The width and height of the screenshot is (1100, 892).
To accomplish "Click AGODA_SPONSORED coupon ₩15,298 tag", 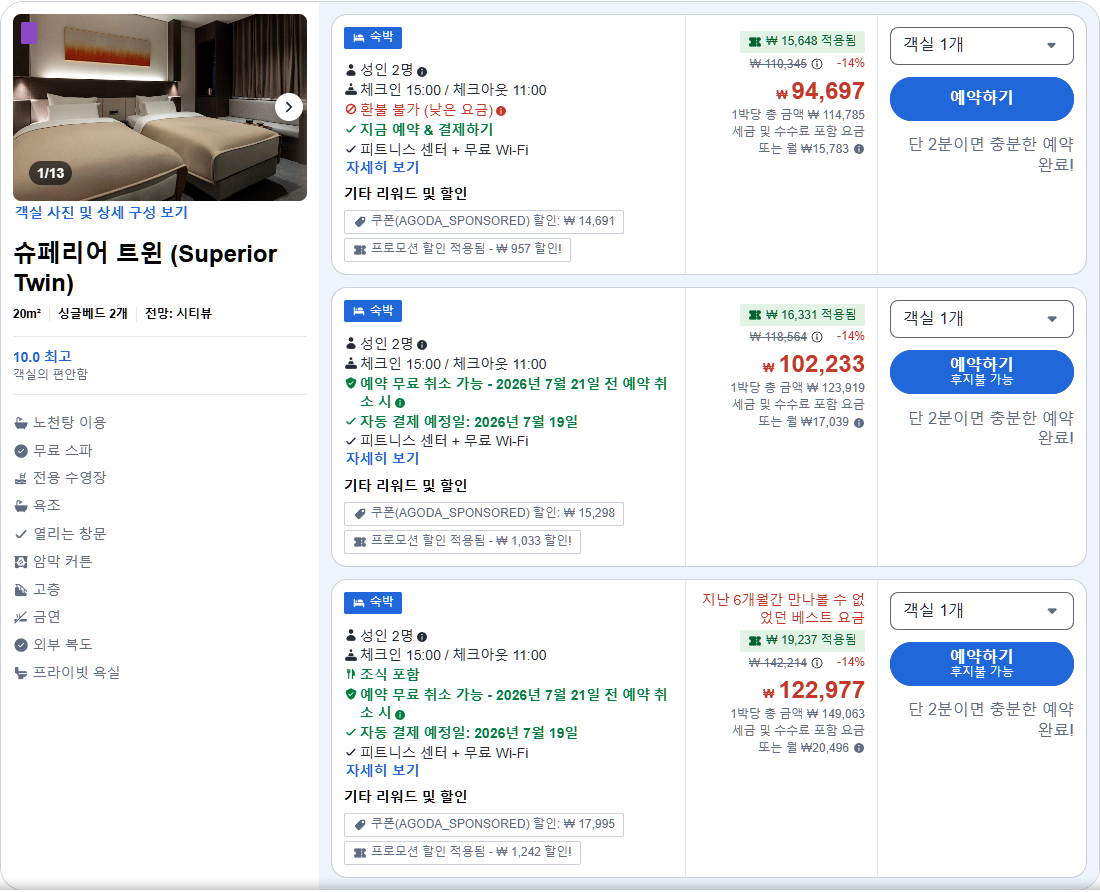I will pyautogui.click(x=483, y=513).
